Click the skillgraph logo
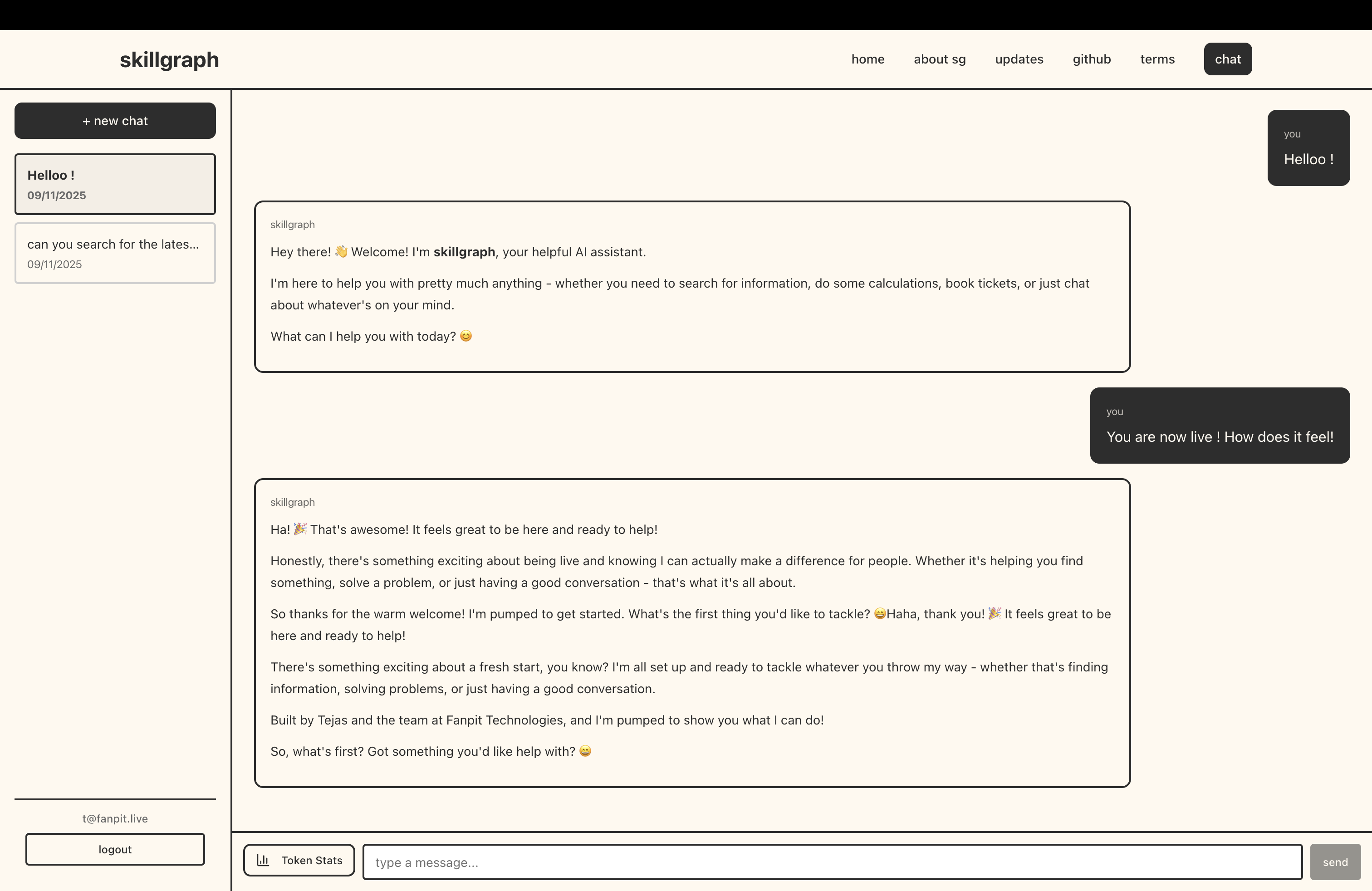 169,59
